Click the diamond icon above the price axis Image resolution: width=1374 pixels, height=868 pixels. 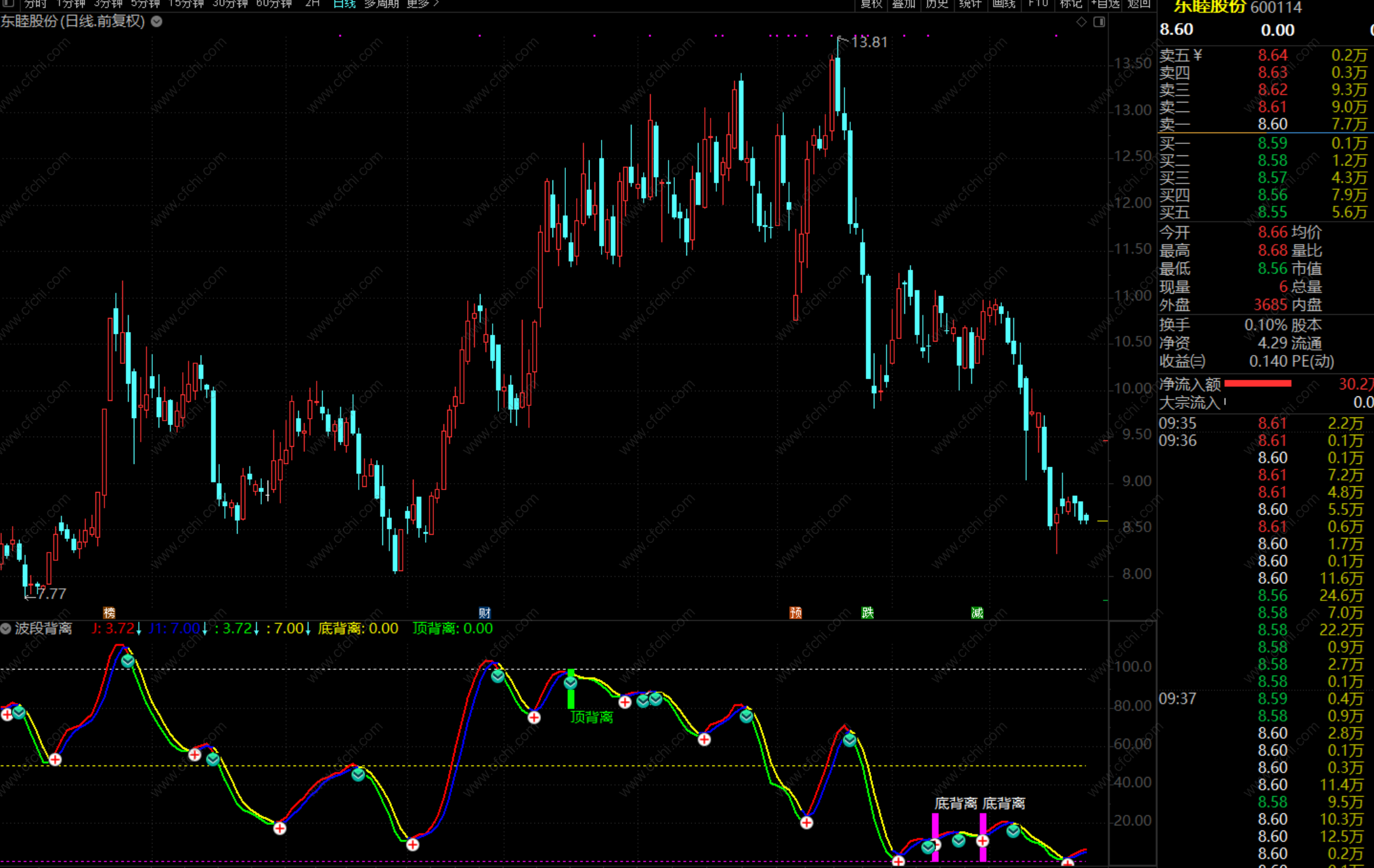[x=1081, y=22]
